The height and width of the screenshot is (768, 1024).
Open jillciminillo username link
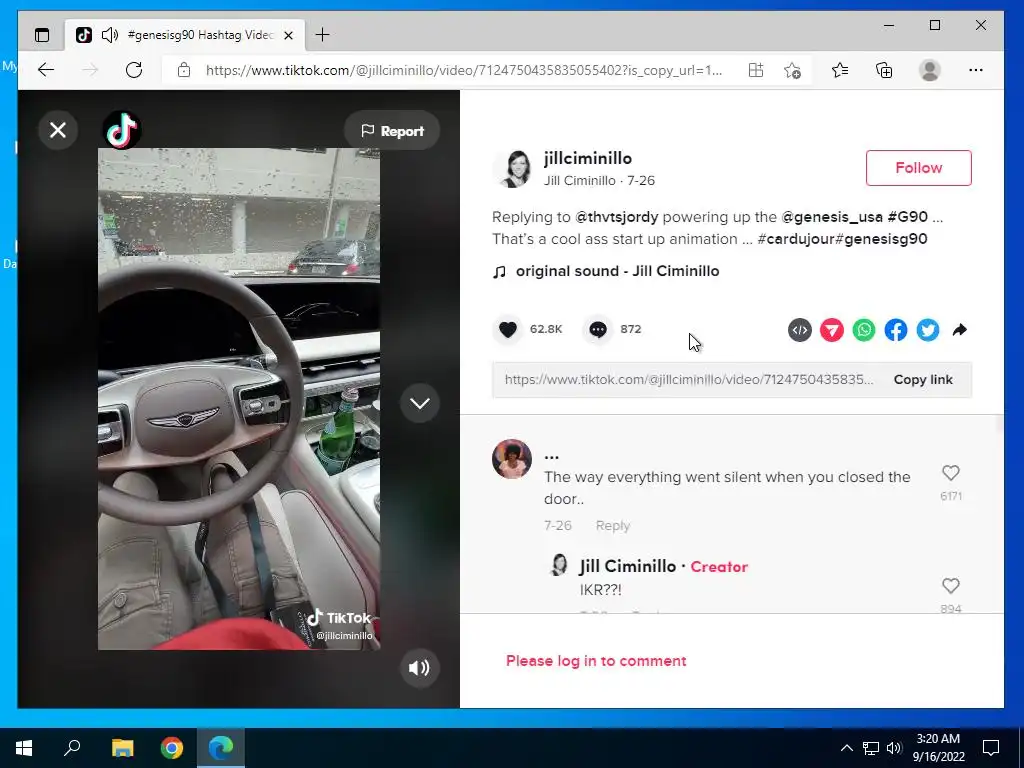pos(587,158)
